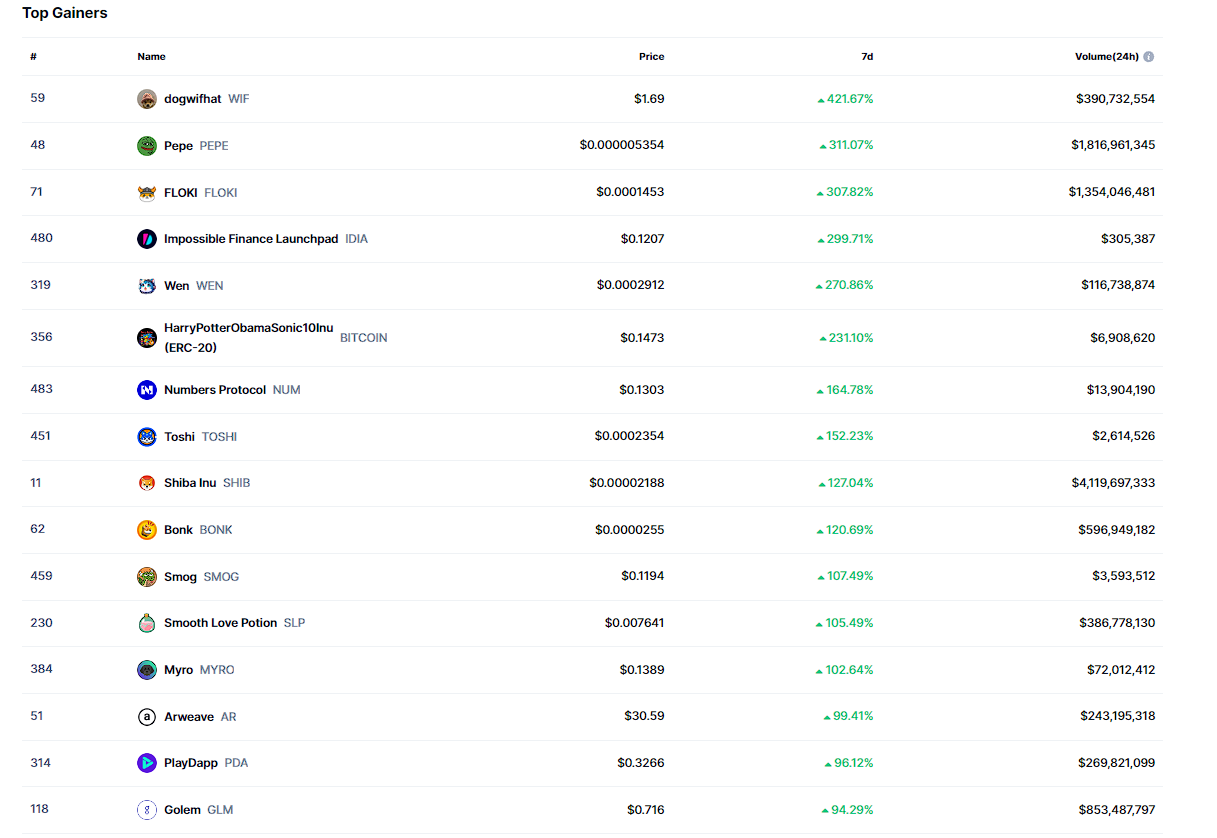Click the Volume(24h) info icon
Viewport: 1217px width, 838px height.
coord(1149,57)
